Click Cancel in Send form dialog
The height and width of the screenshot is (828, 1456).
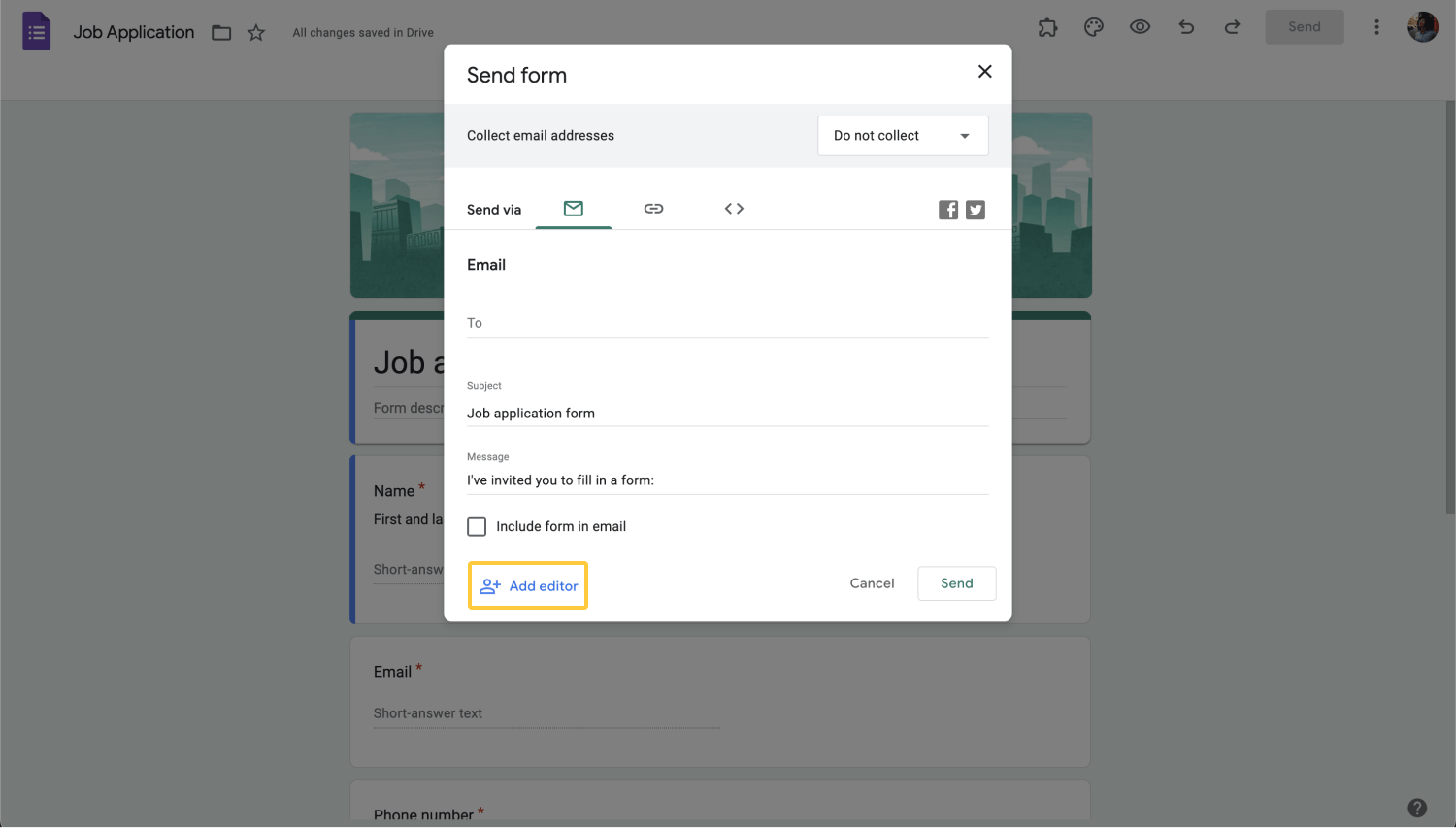coord(872,583)
